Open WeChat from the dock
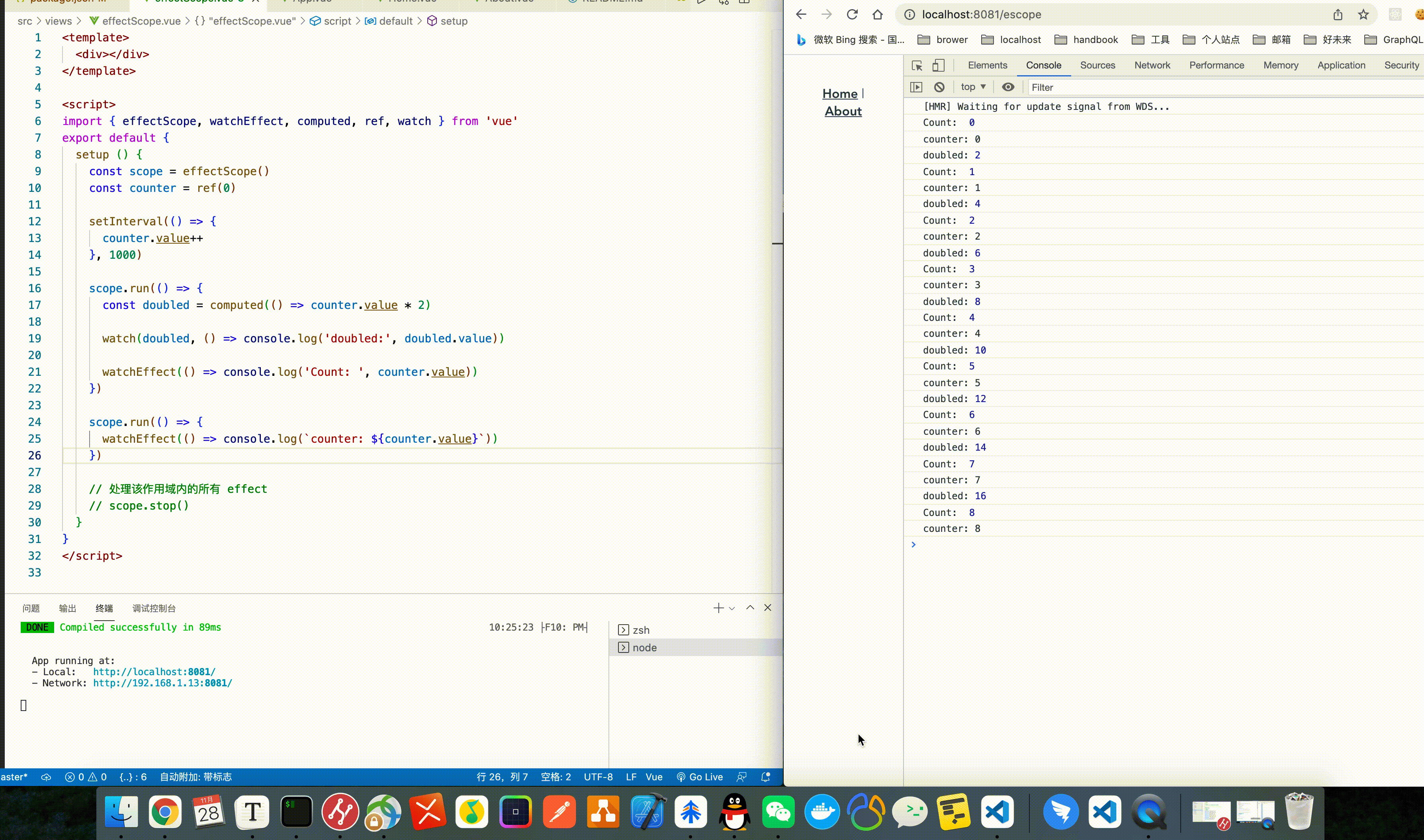This screenshot has width=1424, height=840. (779, 812)
